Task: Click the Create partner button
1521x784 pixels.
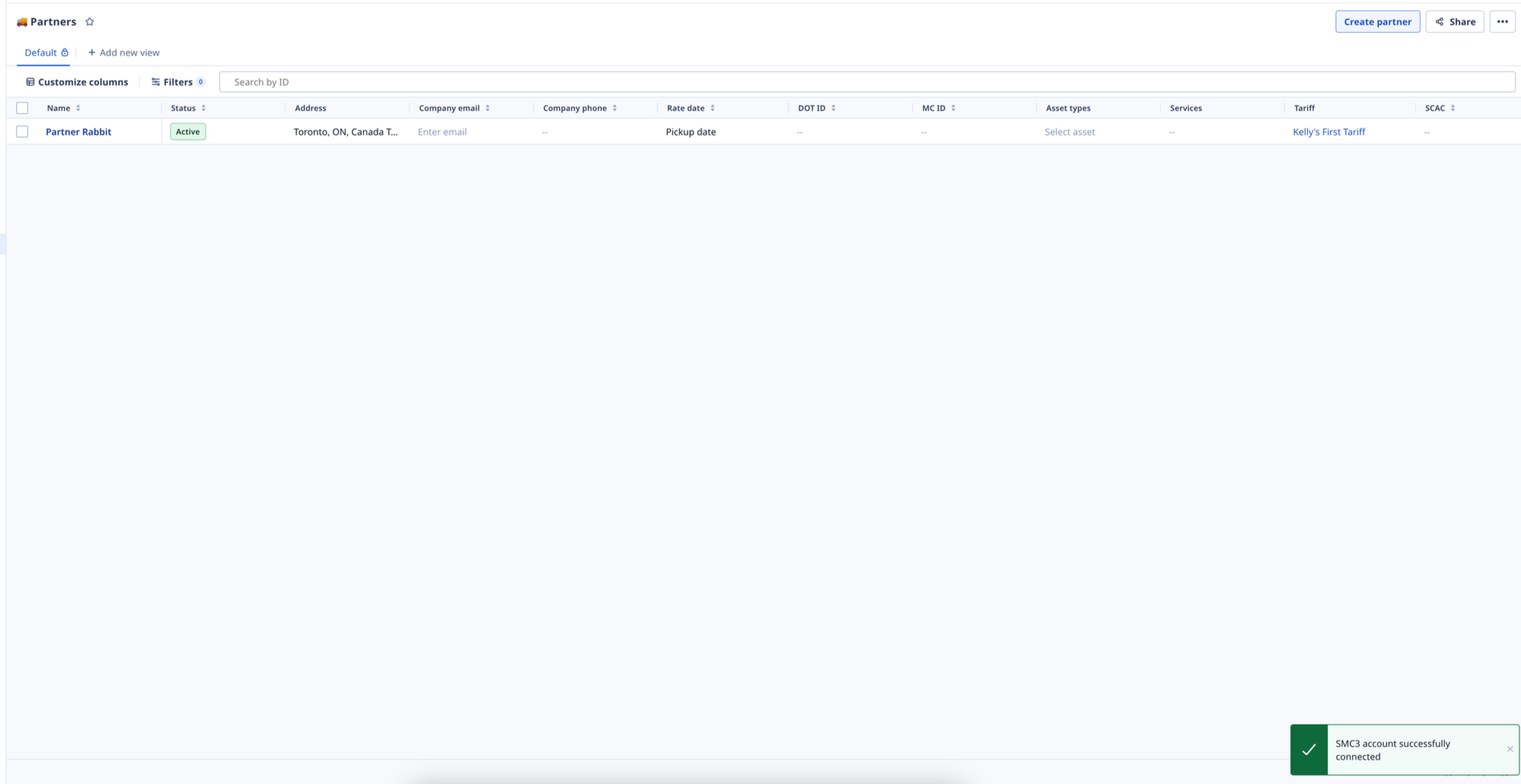Action: [x=1377, y=22]
